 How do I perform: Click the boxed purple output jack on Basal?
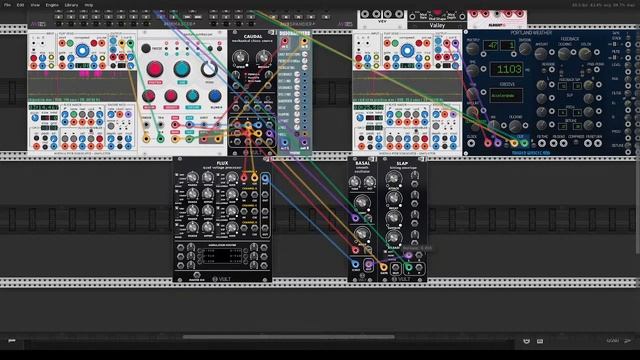368,264
